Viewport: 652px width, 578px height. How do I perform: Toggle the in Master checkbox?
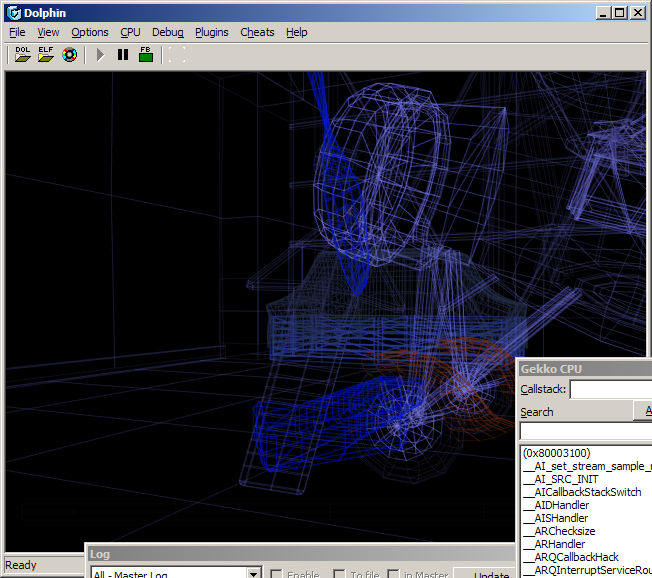[393, 574]
